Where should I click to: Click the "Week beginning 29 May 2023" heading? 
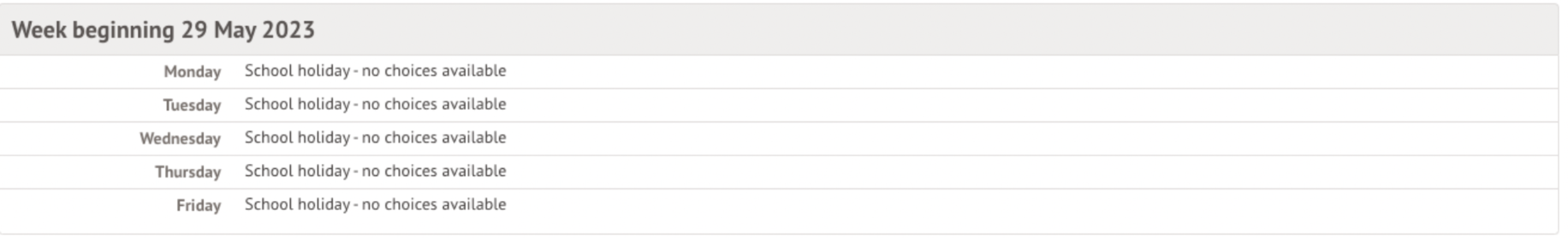point(163,30)
